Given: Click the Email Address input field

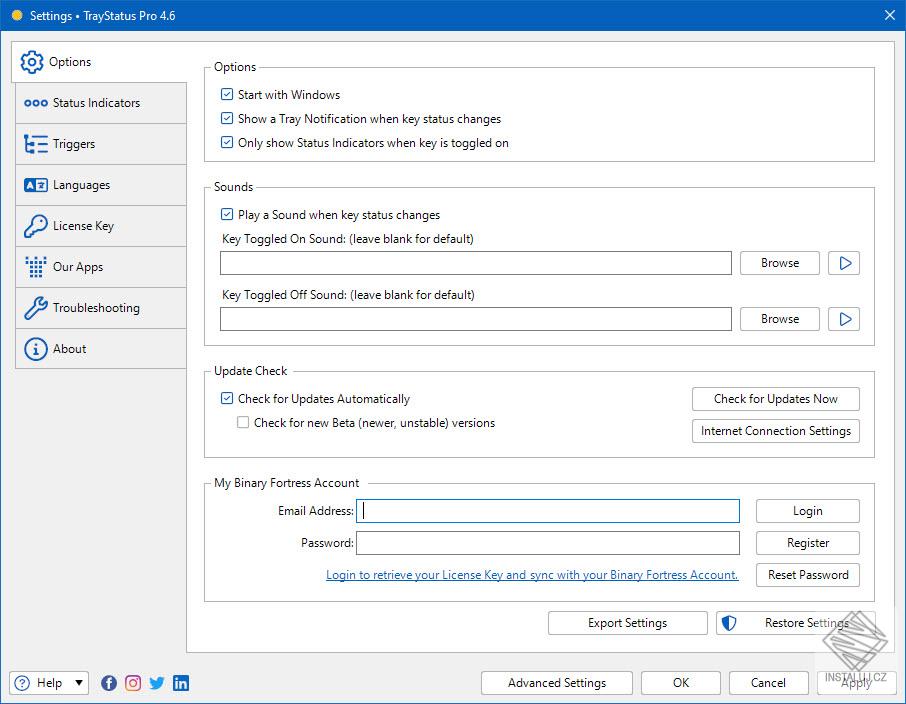Looking at the screenshot, I should pyautogui.click(x=548, y=511).
